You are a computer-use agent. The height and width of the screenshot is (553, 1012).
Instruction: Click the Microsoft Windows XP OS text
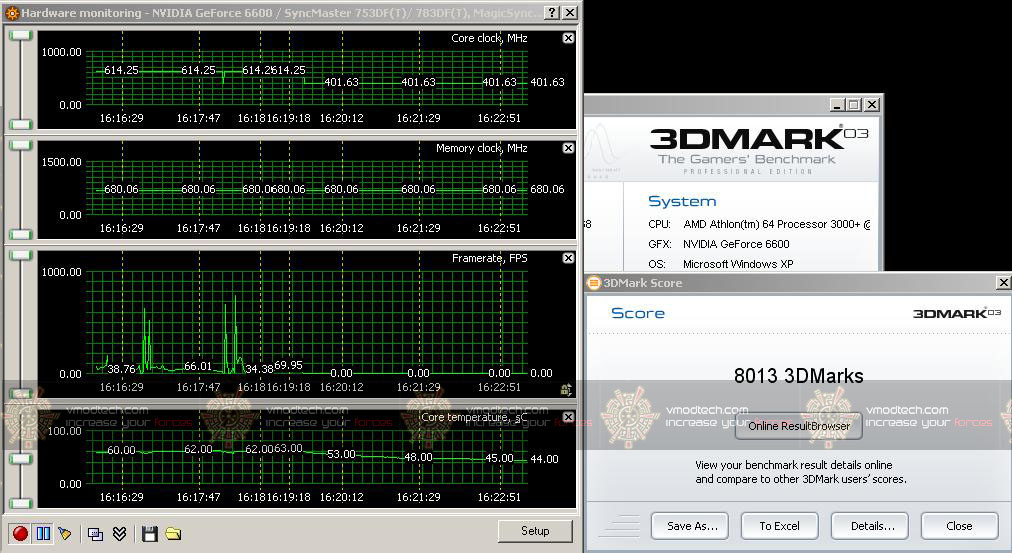[738, 264]
